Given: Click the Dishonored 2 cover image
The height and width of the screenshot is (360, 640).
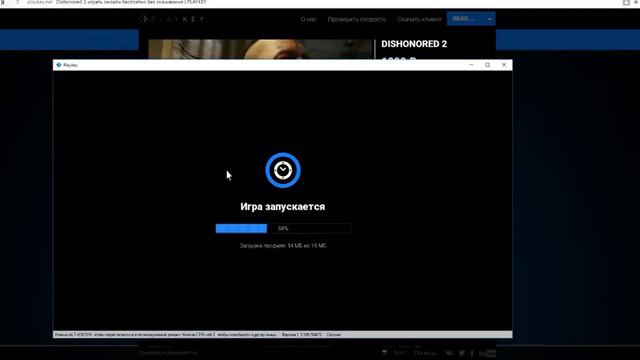Looking at the screenshot, I should click(x=261, y=49).
